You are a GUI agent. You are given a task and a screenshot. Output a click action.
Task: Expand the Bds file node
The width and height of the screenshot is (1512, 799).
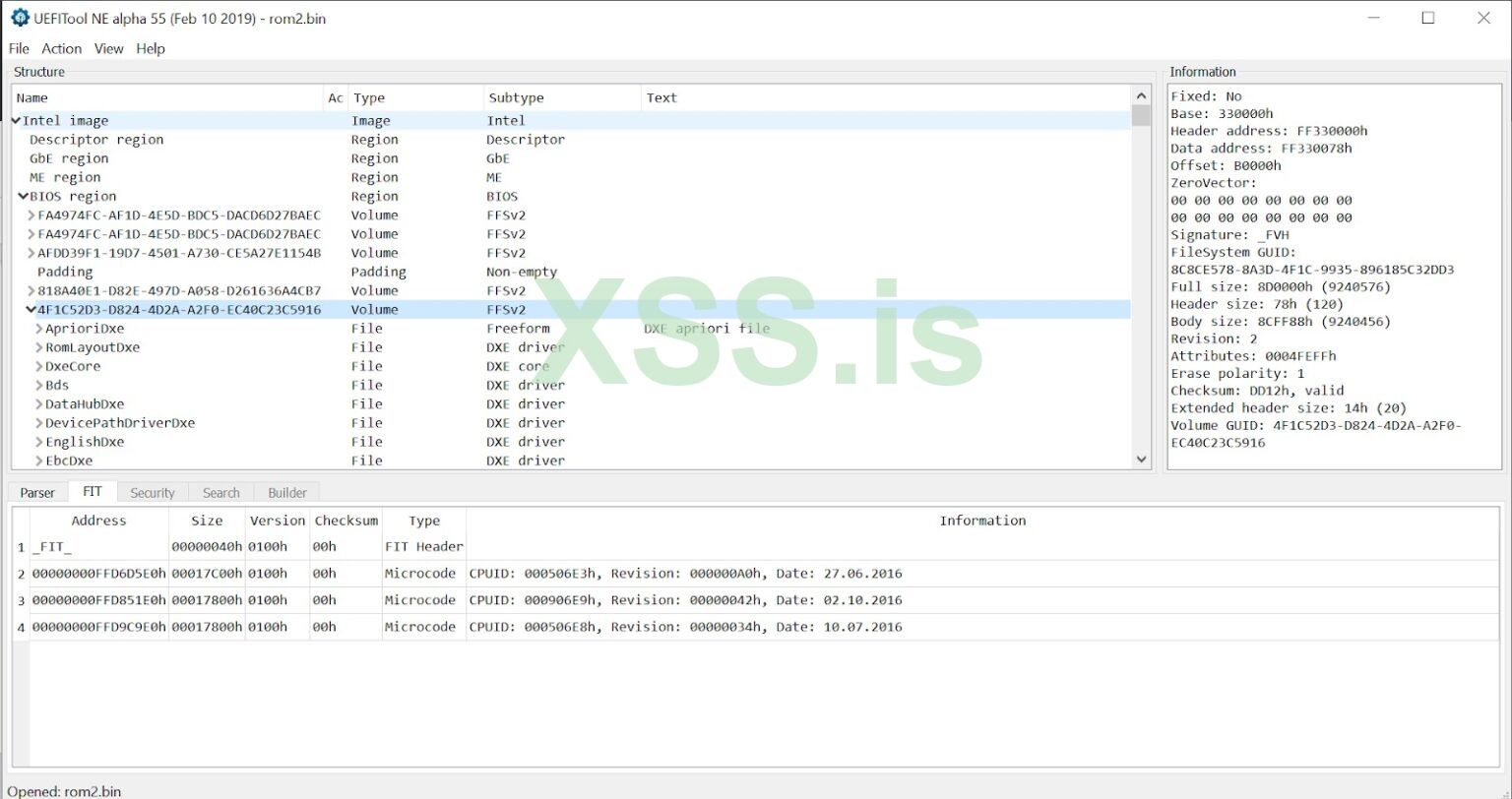(x=39, y=386)
